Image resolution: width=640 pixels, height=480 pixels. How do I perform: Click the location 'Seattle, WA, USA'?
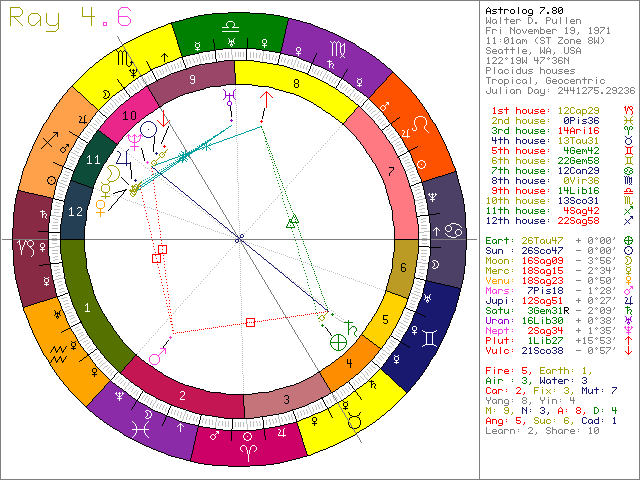[533, 51]
